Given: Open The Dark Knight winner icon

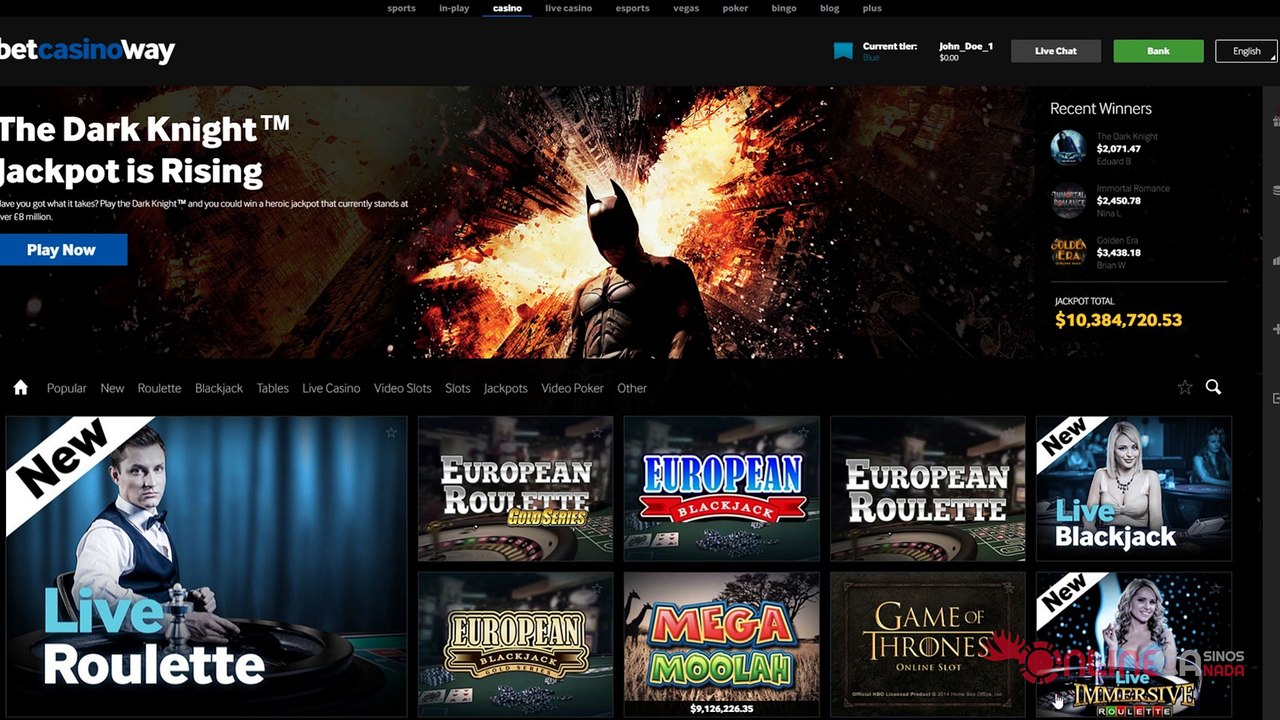Looking at the screenshot, I should click(1068, 148).
